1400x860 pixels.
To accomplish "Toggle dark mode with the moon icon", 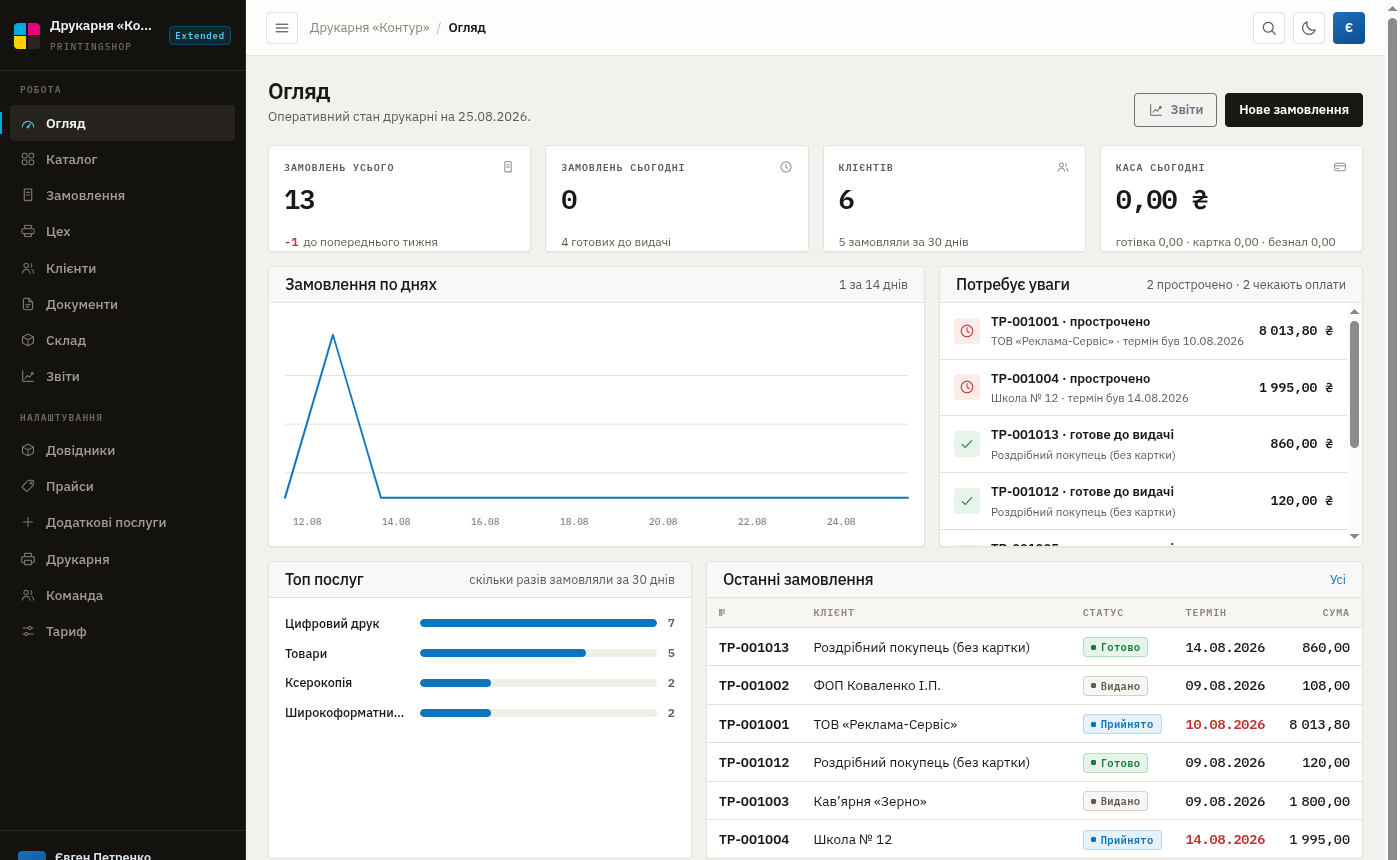I will [1309, 28].
